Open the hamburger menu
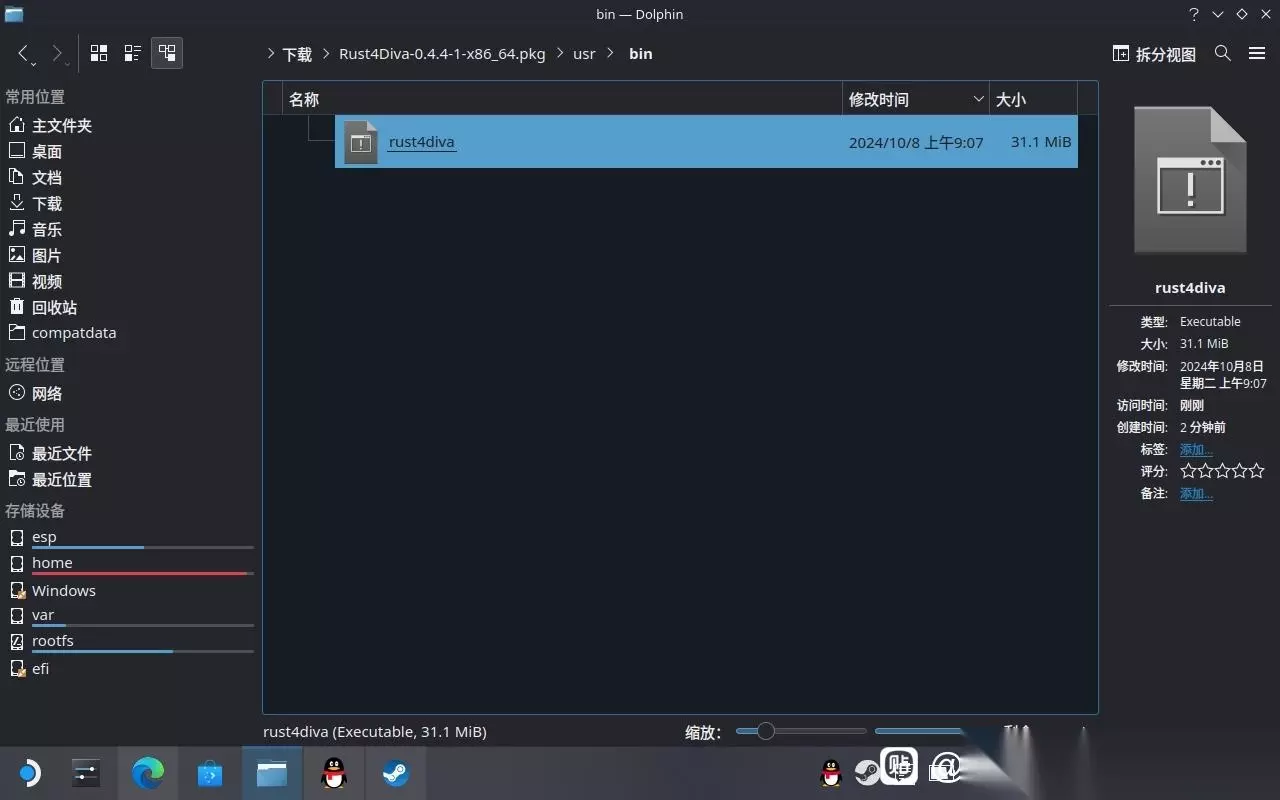The width and height of the screenshot is (1280, 800). [1257, 53]
